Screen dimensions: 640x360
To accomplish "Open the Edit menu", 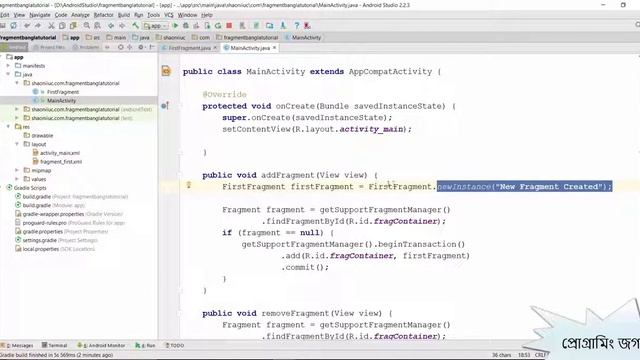I will [4, 15].
